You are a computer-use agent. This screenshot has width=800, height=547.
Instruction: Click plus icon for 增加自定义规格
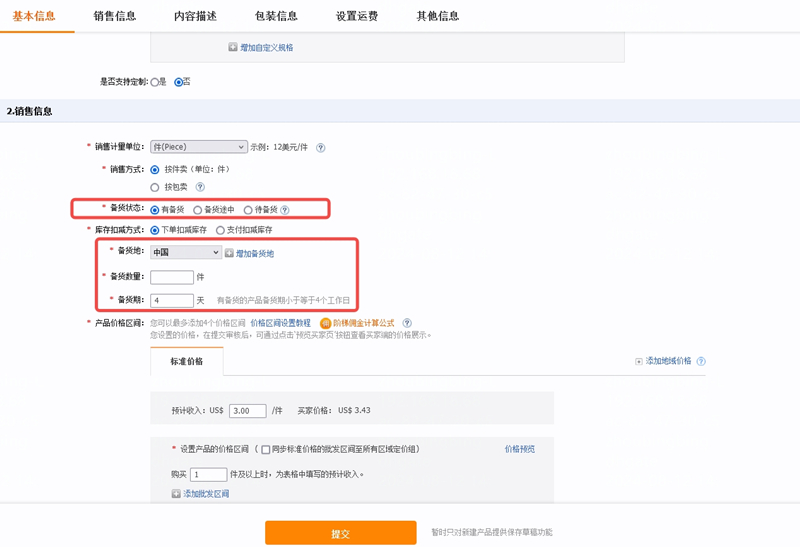point(233,47)
